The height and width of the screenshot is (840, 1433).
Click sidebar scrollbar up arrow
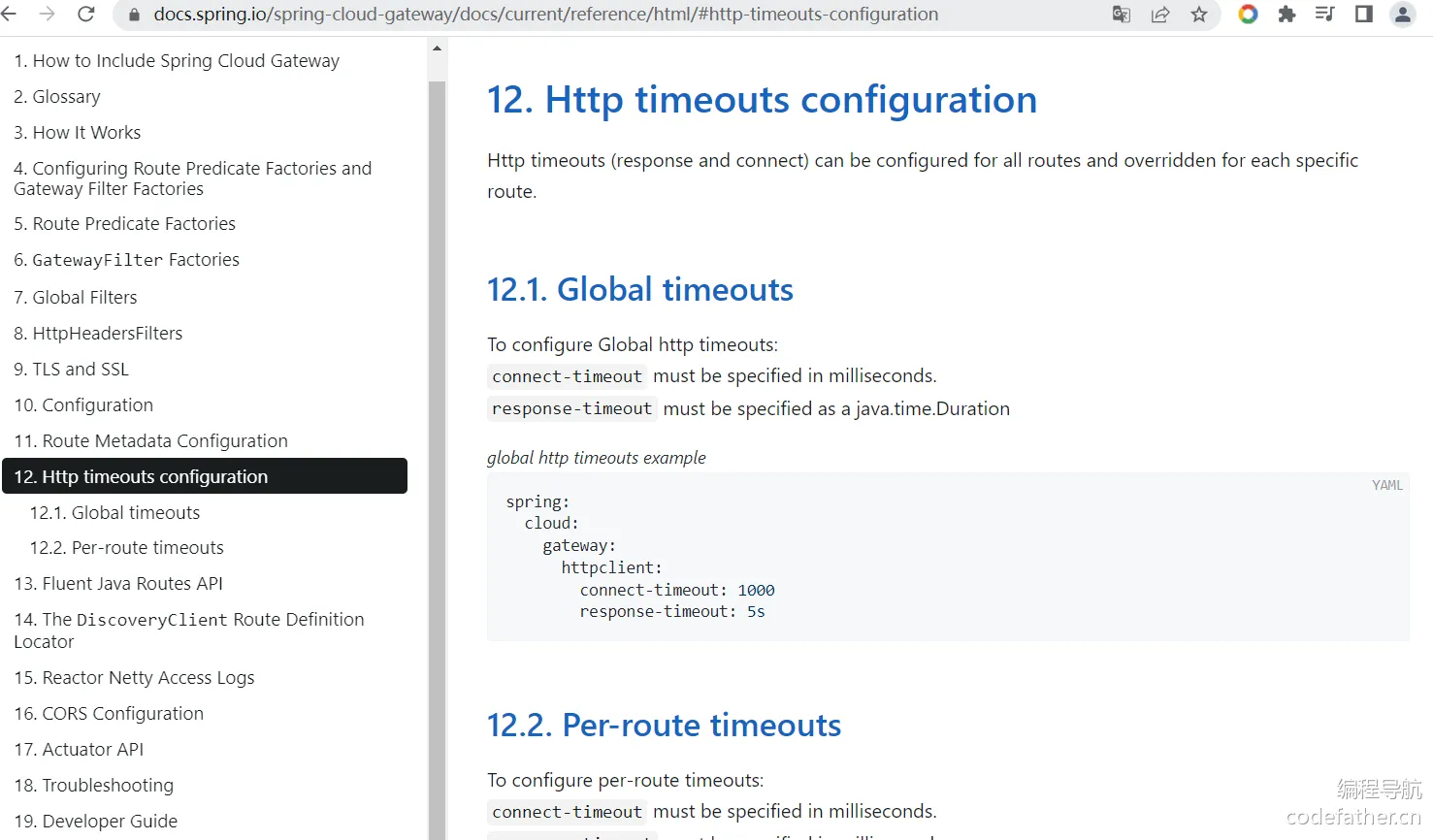[x=437, y=48]
